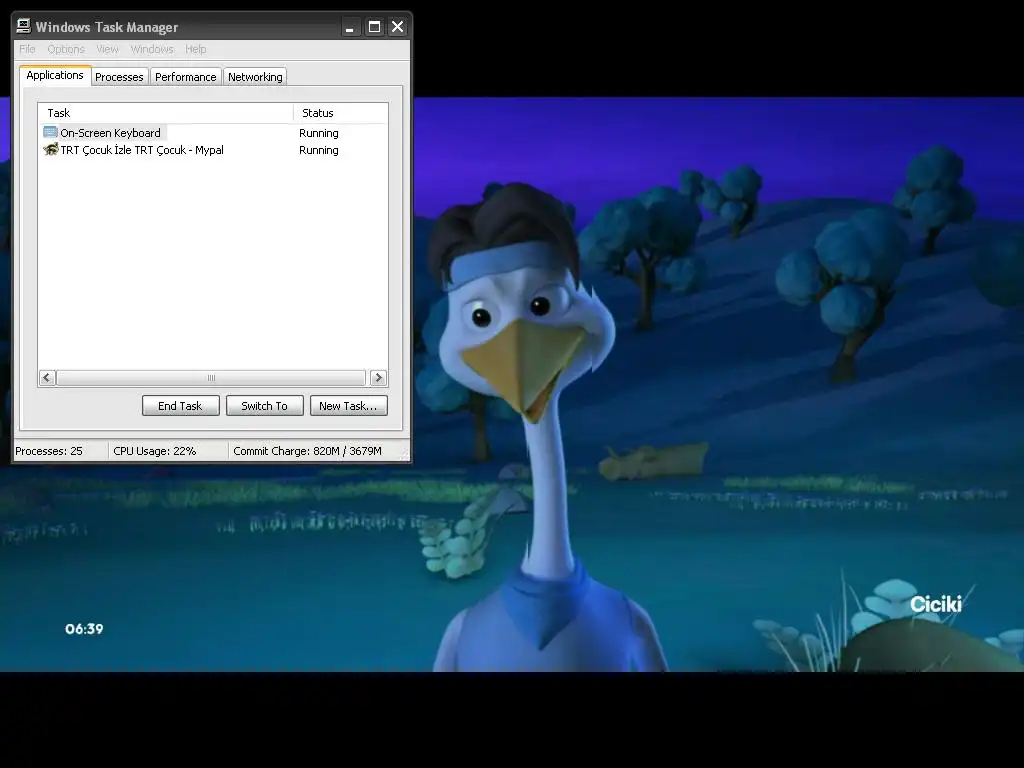The image size is (1024, 768).
Task: Select the On-Screen Keyboard task row
Action: click(212, 133)
